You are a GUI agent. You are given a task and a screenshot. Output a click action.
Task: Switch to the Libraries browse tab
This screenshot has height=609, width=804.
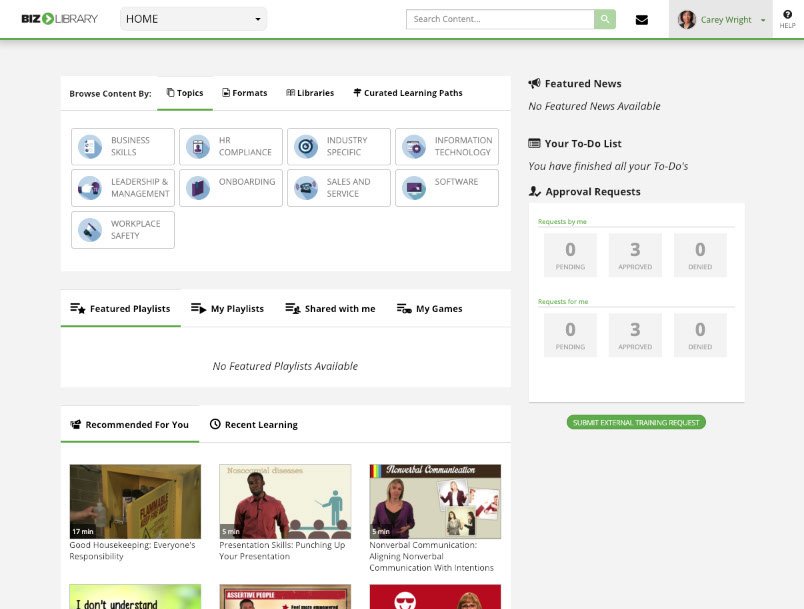[310, 93]
